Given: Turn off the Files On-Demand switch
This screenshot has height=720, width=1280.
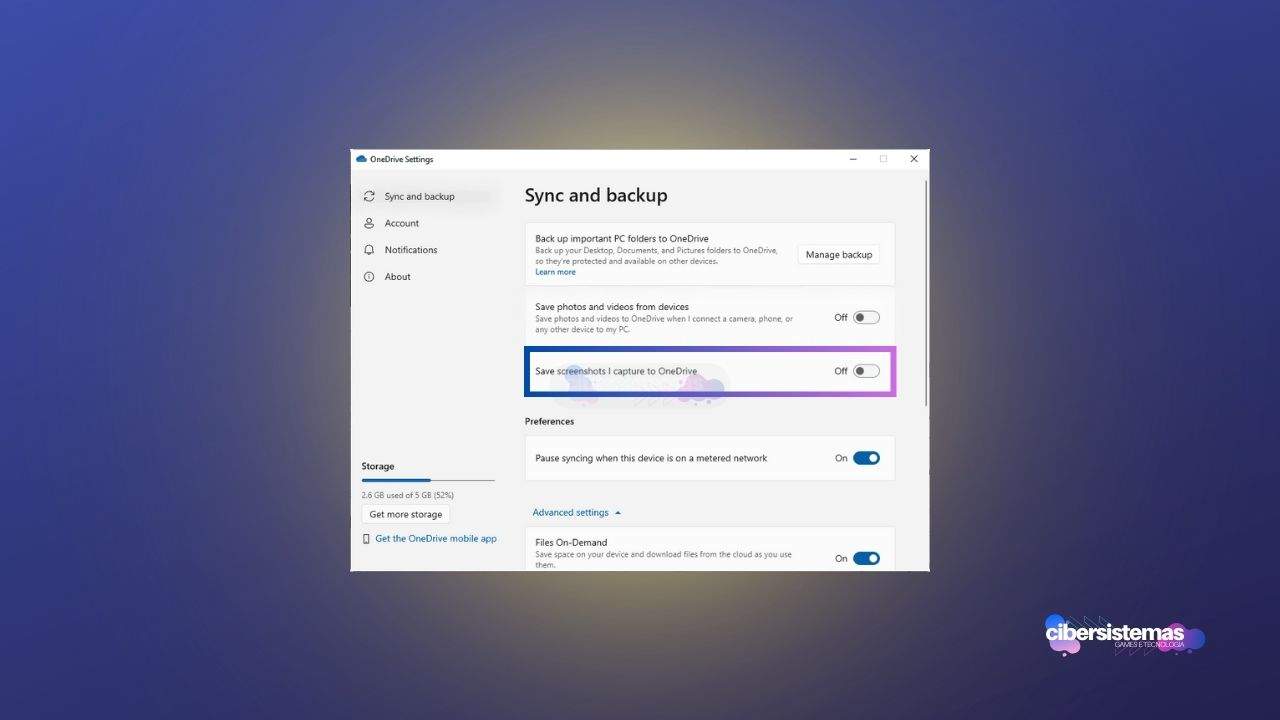Looking at the screenshot, I should tap(866, 558).
